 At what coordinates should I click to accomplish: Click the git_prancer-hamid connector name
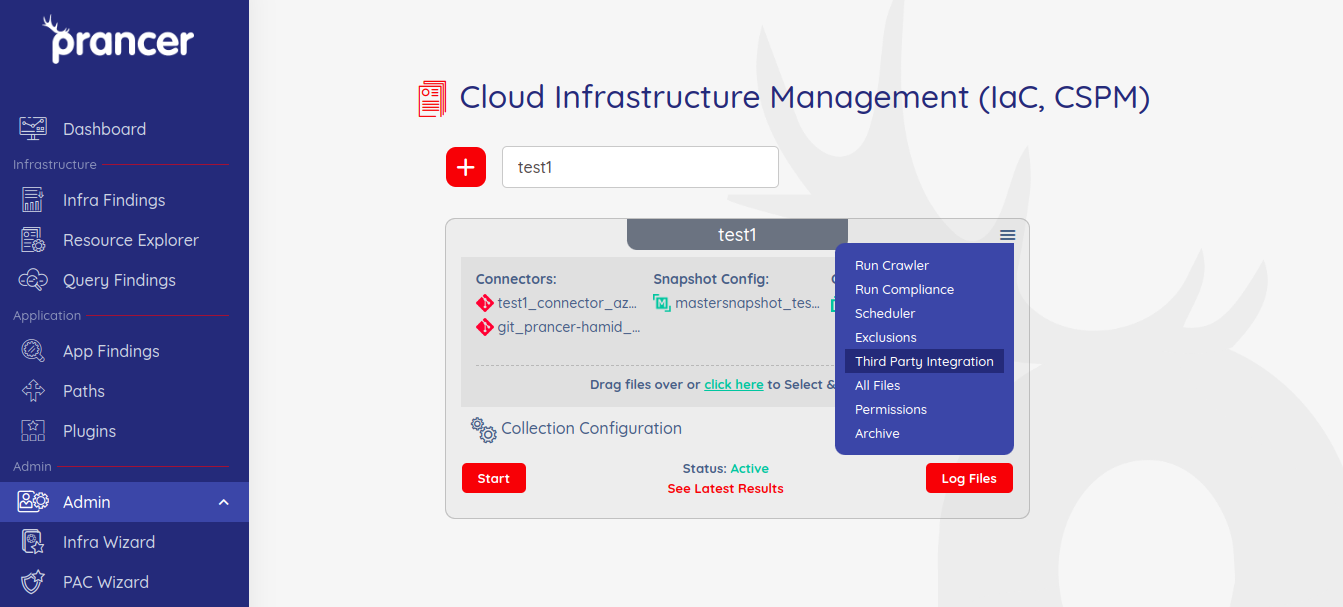tap(569, 327)
